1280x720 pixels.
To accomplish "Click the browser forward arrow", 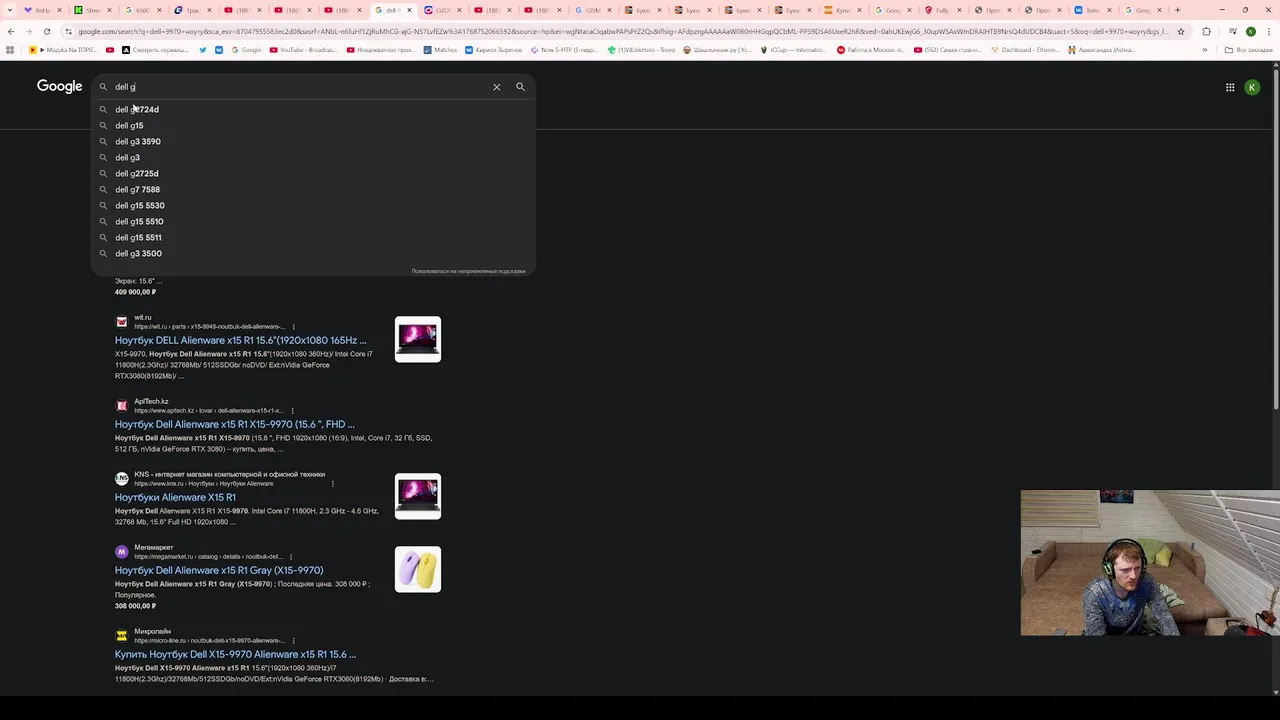I will [x=28, y=31].
